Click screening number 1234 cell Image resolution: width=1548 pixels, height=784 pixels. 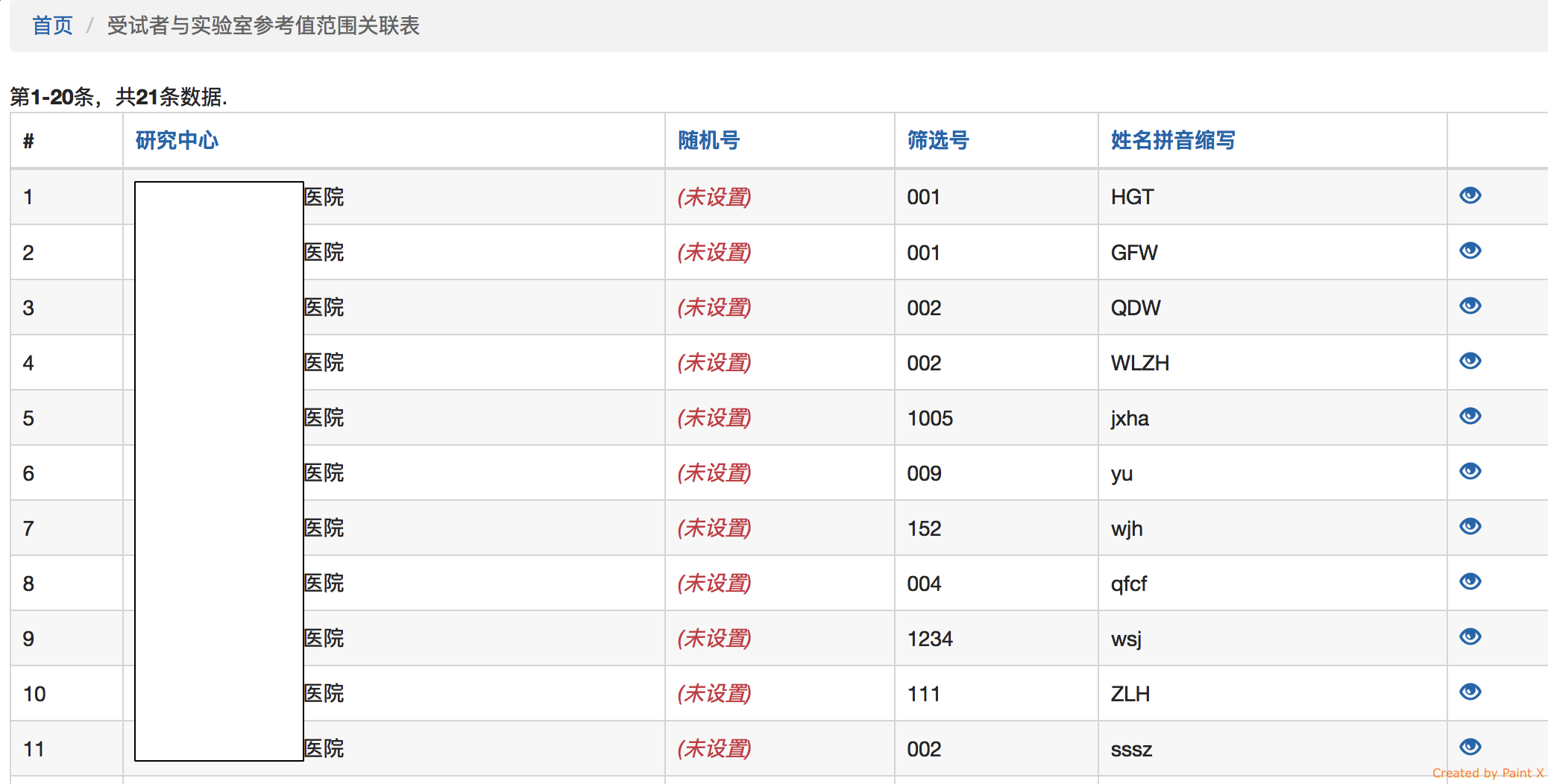[996, 639]
